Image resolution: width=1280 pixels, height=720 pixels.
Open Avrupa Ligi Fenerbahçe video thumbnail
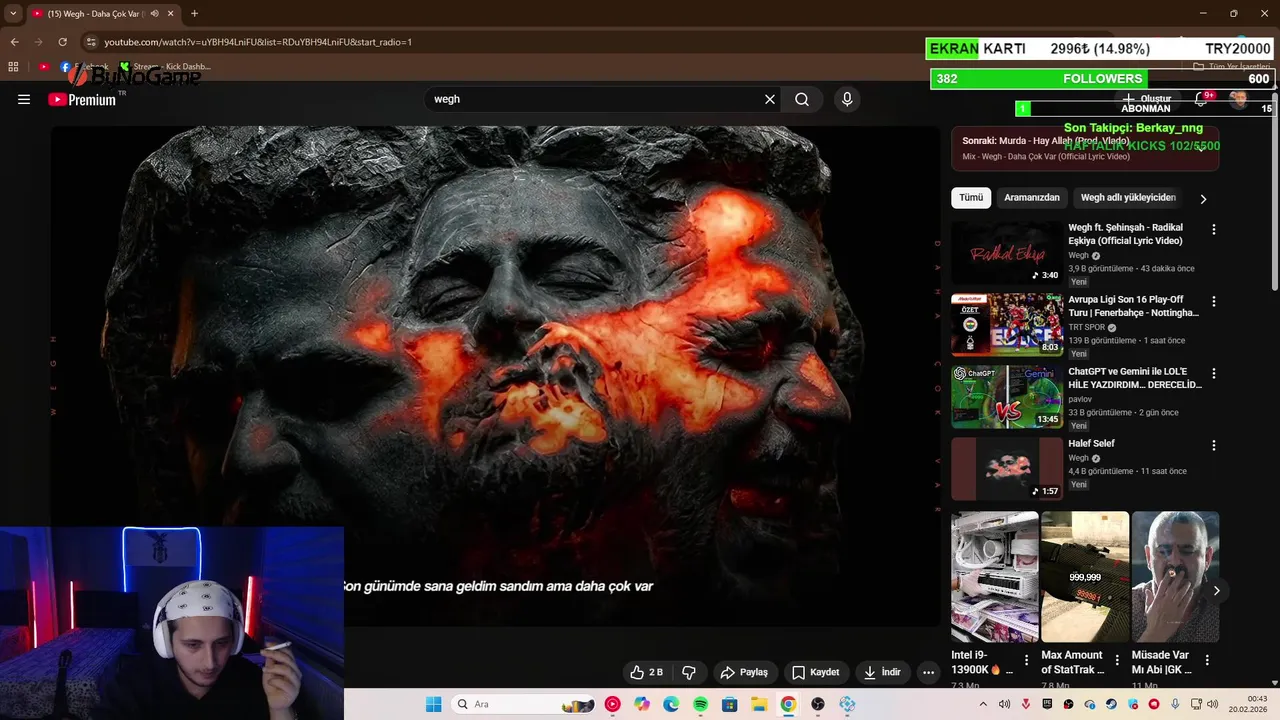point(1007,324)
